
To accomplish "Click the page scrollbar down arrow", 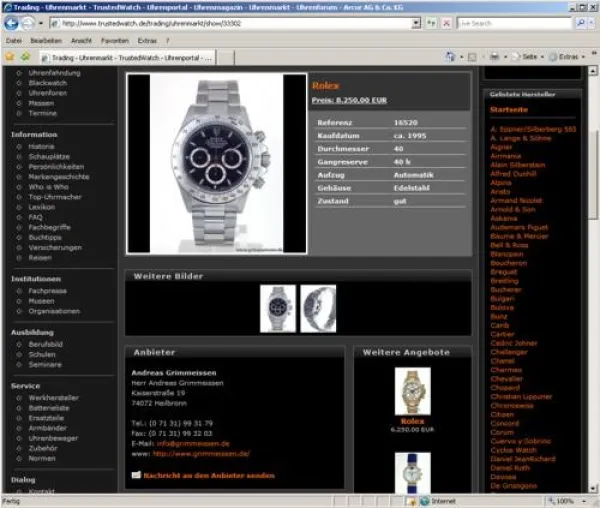I will [x=593, y=488].
